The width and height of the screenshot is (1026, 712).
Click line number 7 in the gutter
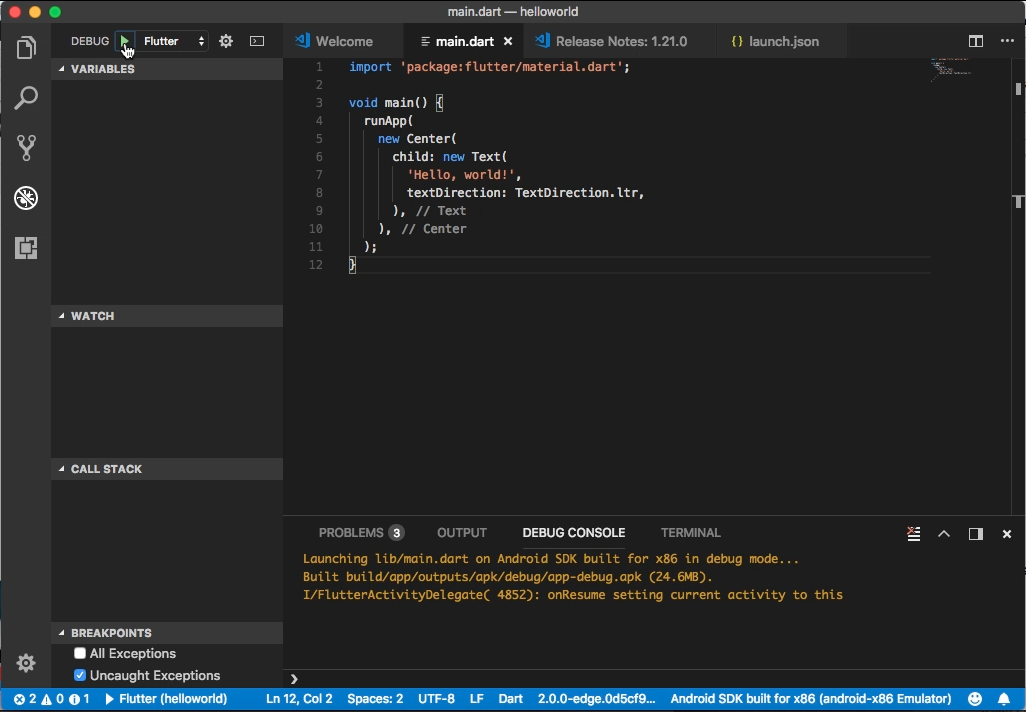point(319,175)
